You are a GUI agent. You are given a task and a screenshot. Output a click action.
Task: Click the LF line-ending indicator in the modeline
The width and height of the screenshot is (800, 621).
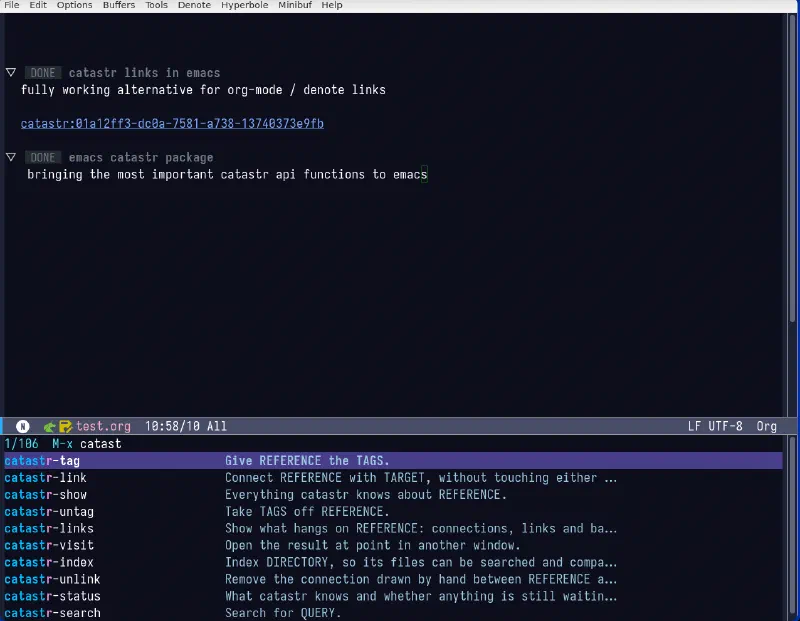click(x=694, y=426)
